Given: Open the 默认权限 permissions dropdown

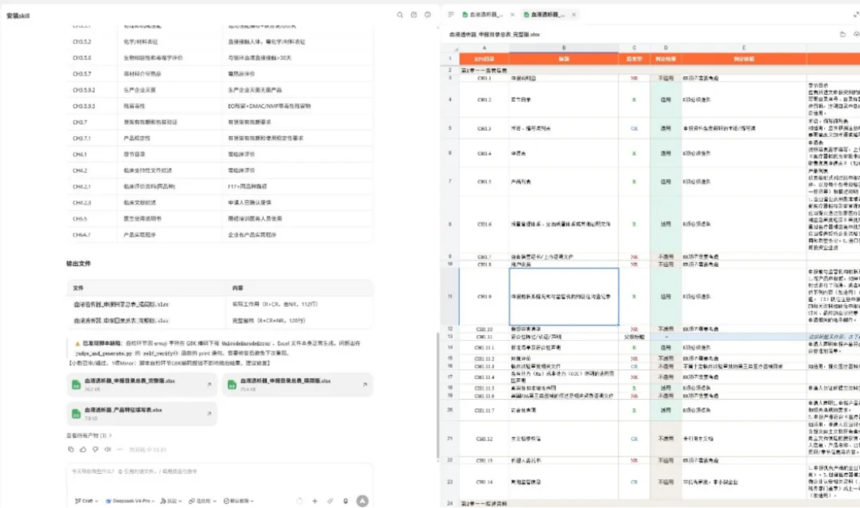Looking at the screenshot, I should point(239,501).
